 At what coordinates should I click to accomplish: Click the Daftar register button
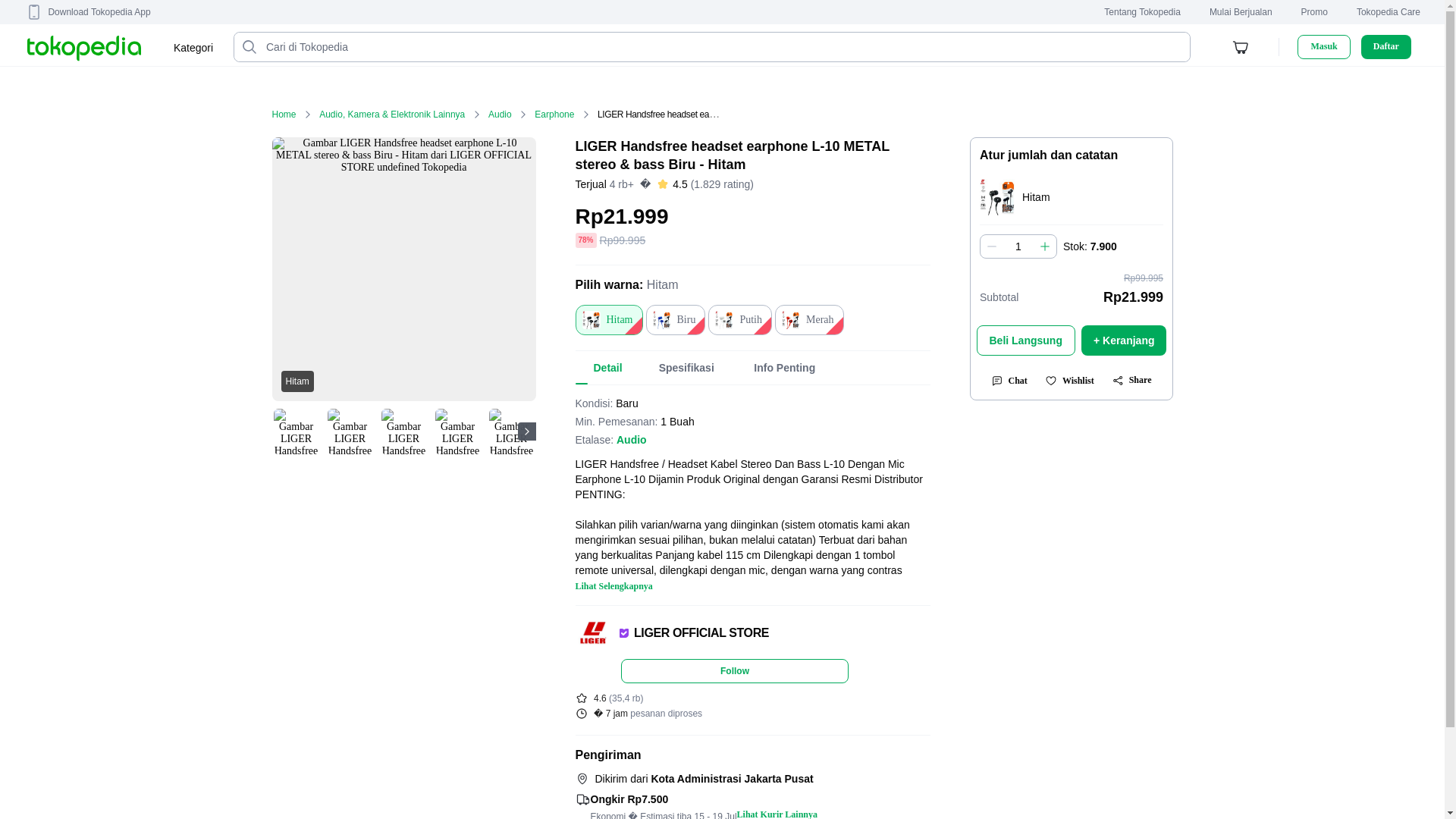(x=1386, y=47)
